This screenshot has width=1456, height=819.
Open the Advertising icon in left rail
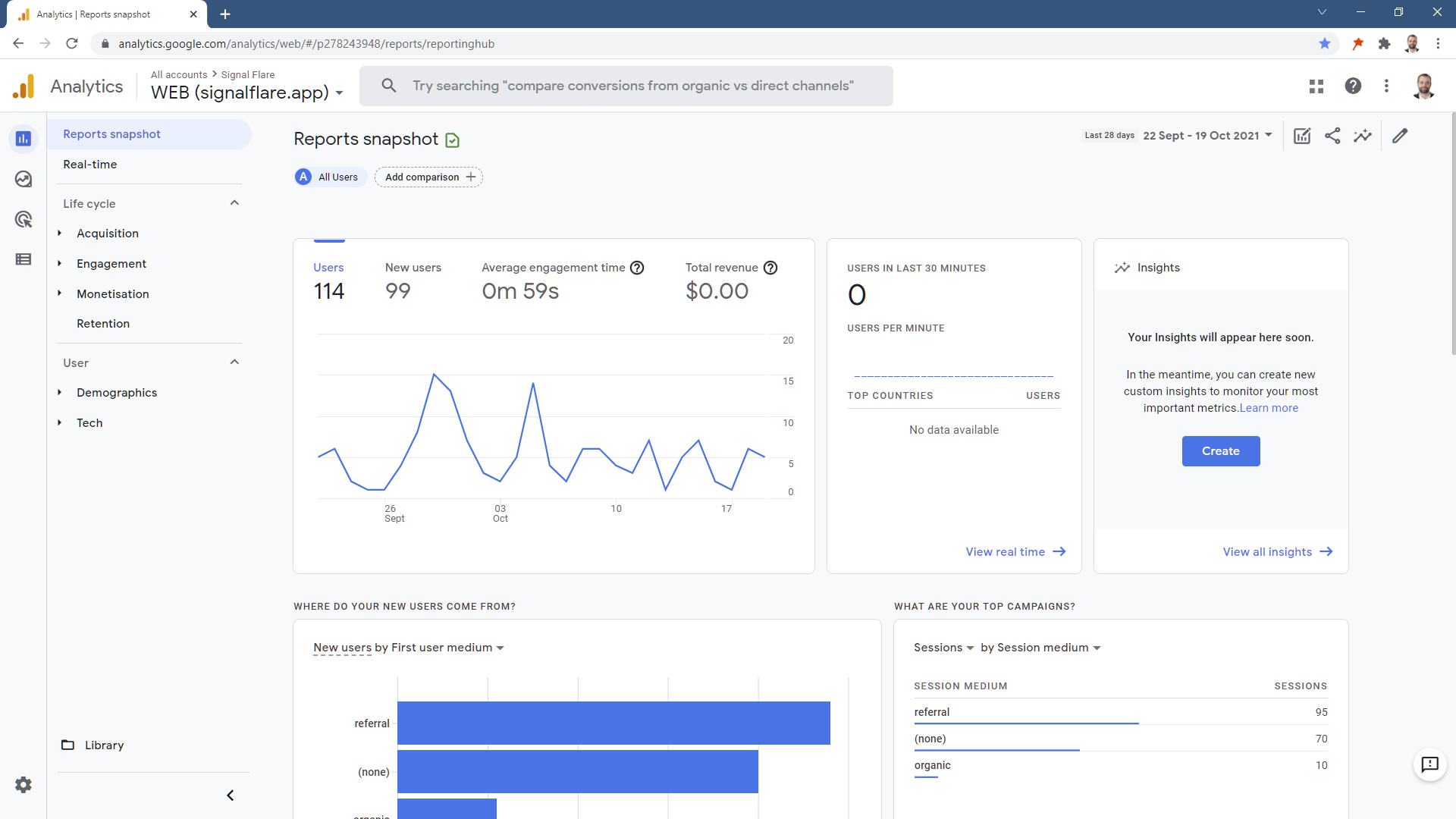click(x=24, y=219)
